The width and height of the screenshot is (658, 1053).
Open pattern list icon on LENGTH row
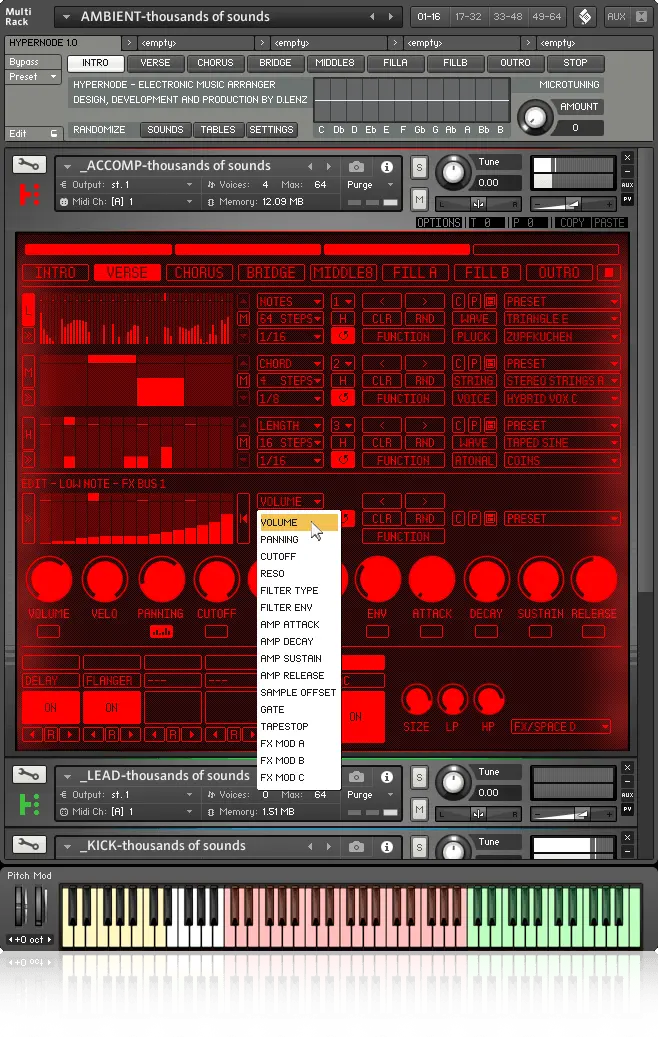point(491,425)
